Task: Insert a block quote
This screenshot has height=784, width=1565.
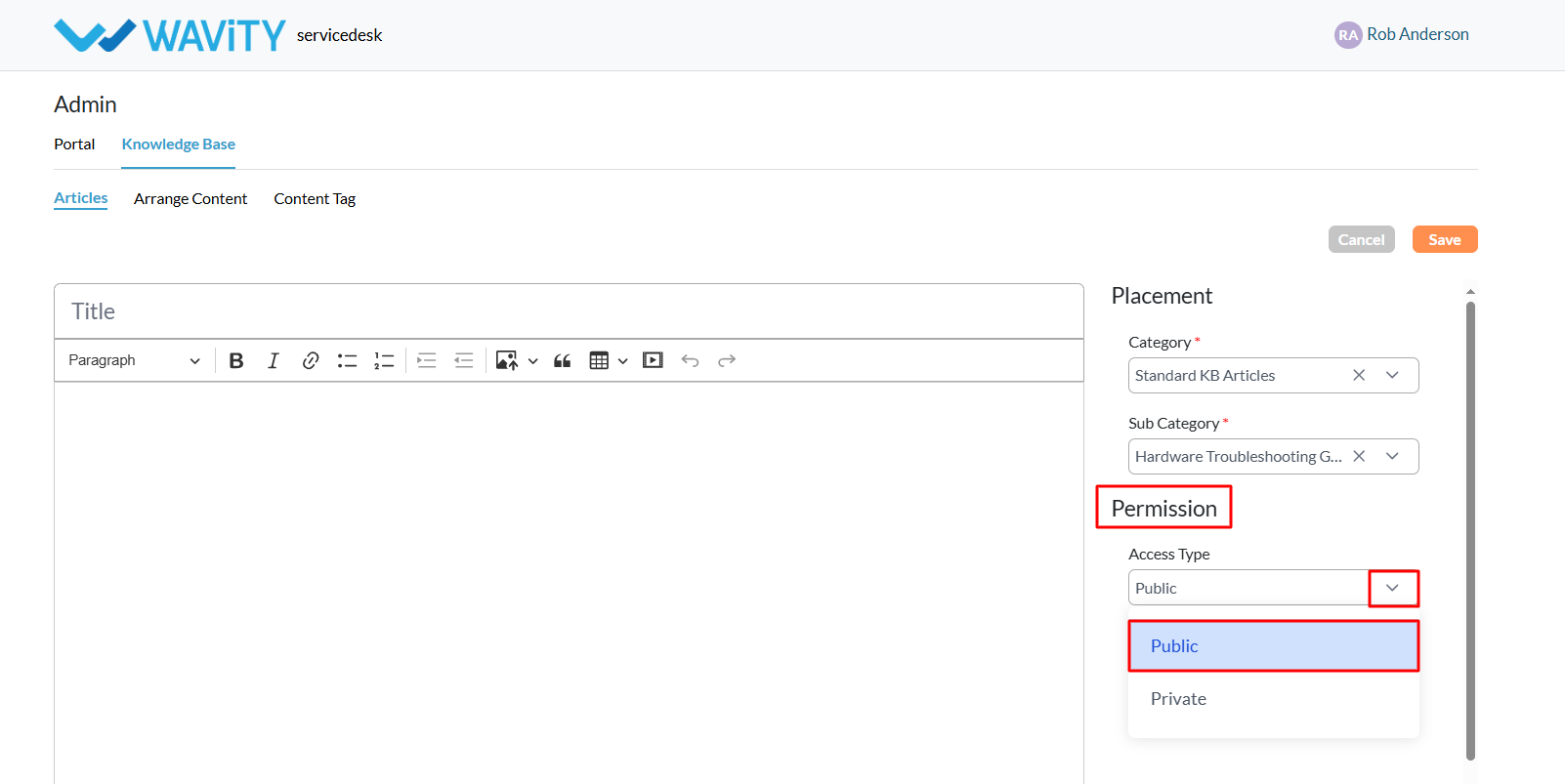Action: tap(562, 360)
